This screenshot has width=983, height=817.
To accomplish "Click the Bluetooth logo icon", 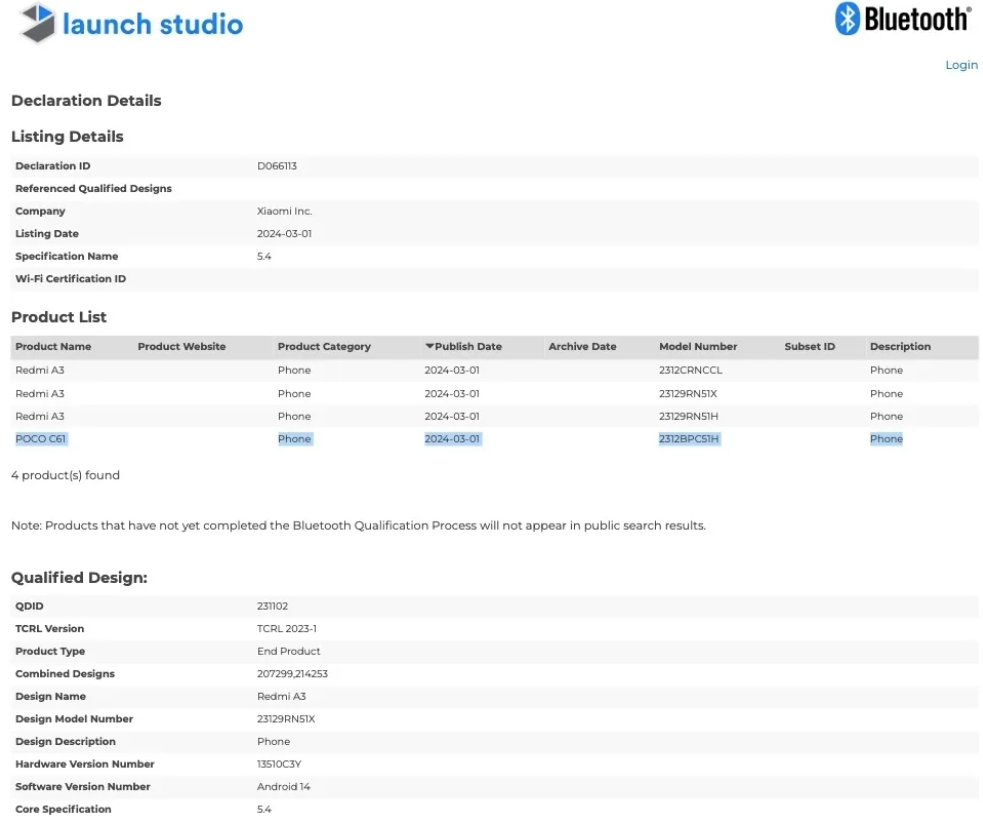I will coord(847,18).
